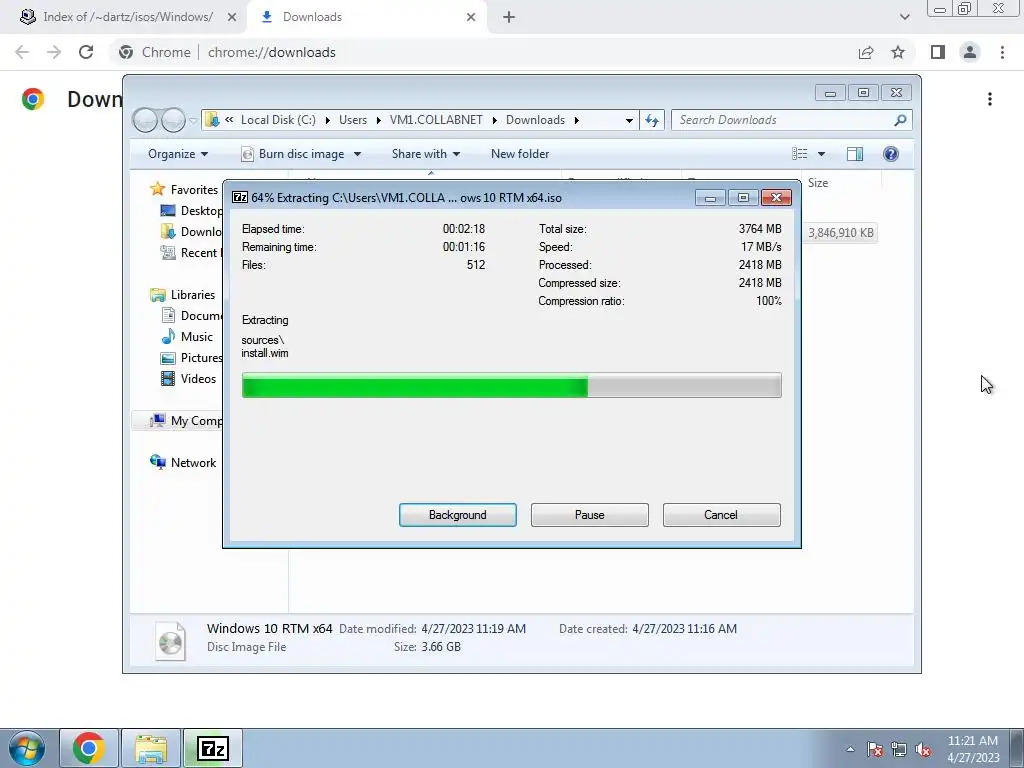Select VM1.COLLABNET in the breadcrumb
The image size is (1024, 768).
(x=436, y=120)
